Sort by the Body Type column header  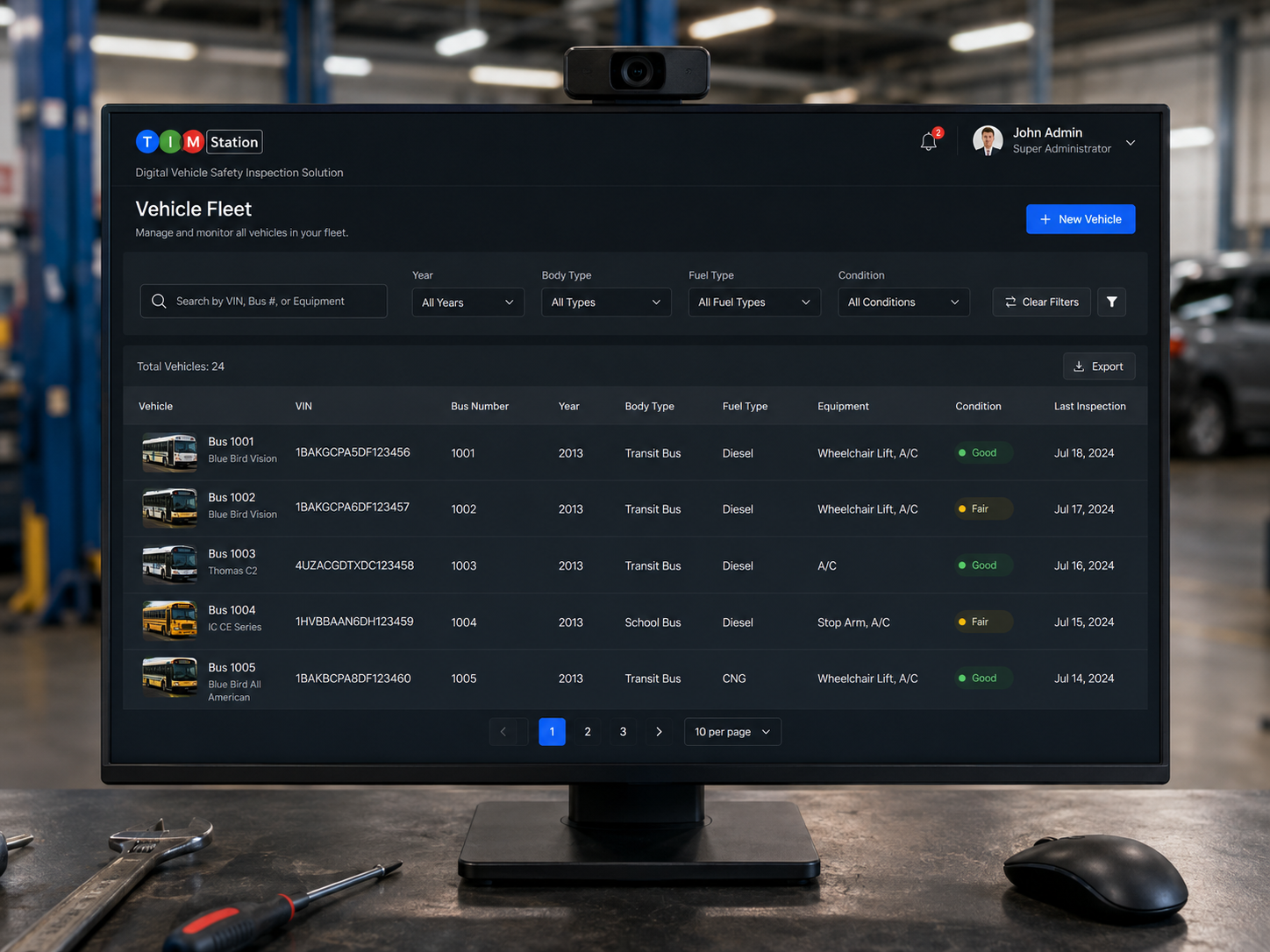click(650, 406)
